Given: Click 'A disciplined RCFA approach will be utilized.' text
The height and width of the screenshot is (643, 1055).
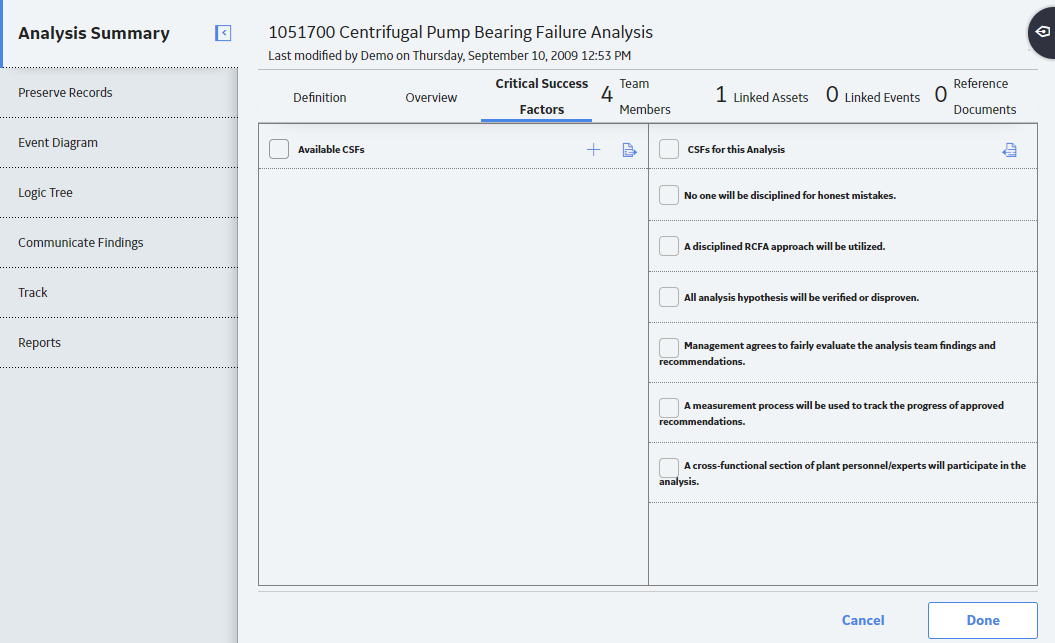Looking at the screenshot, I should pyautogui.click(x=785, y=247).
